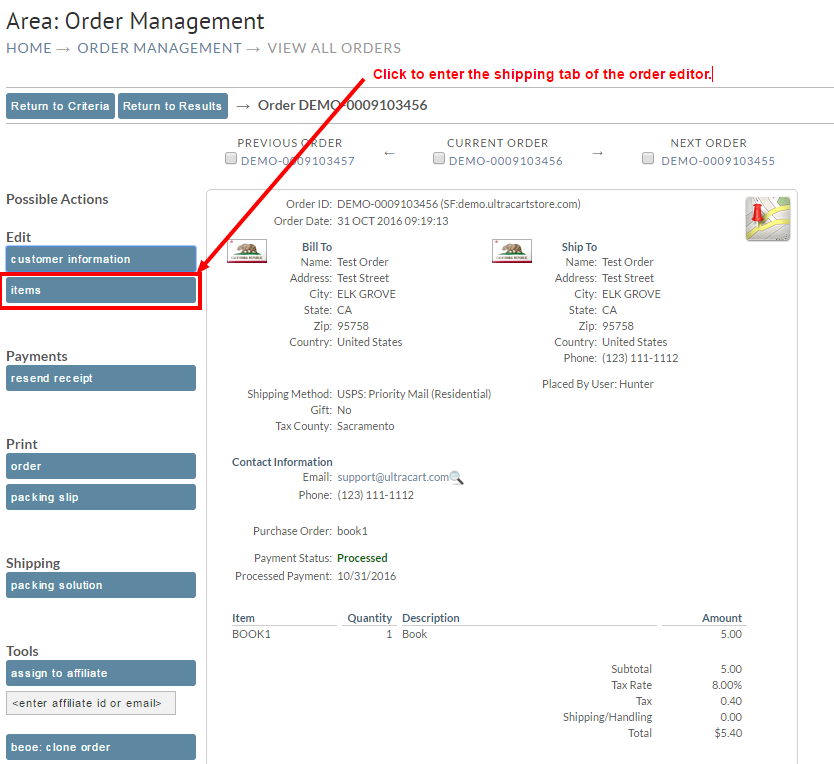Open VIEW ALL ORDERS breadcrumb
834x764 pixels.
334,48
